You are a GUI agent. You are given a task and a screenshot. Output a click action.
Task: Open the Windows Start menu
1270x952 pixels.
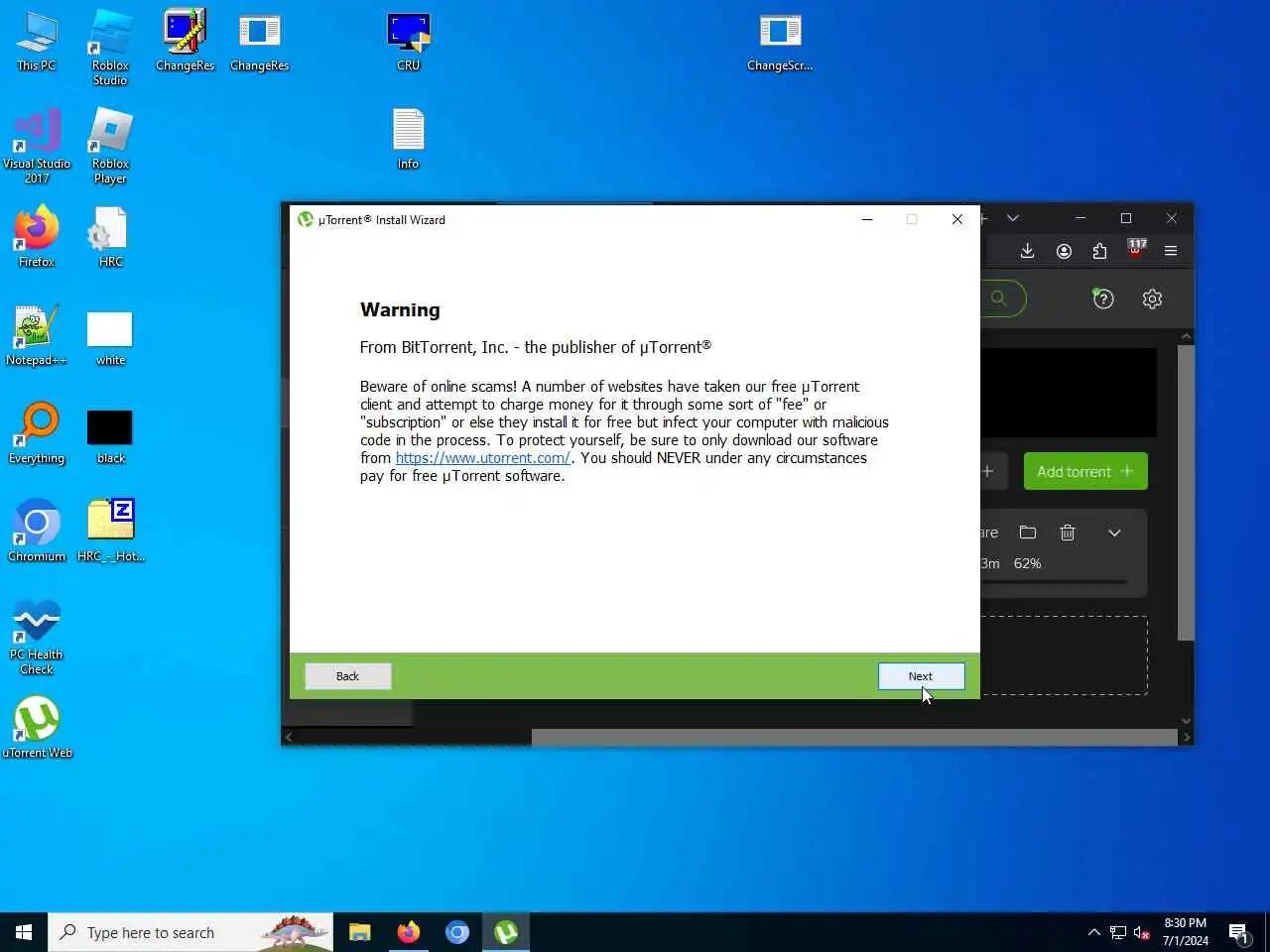[24, 932]
